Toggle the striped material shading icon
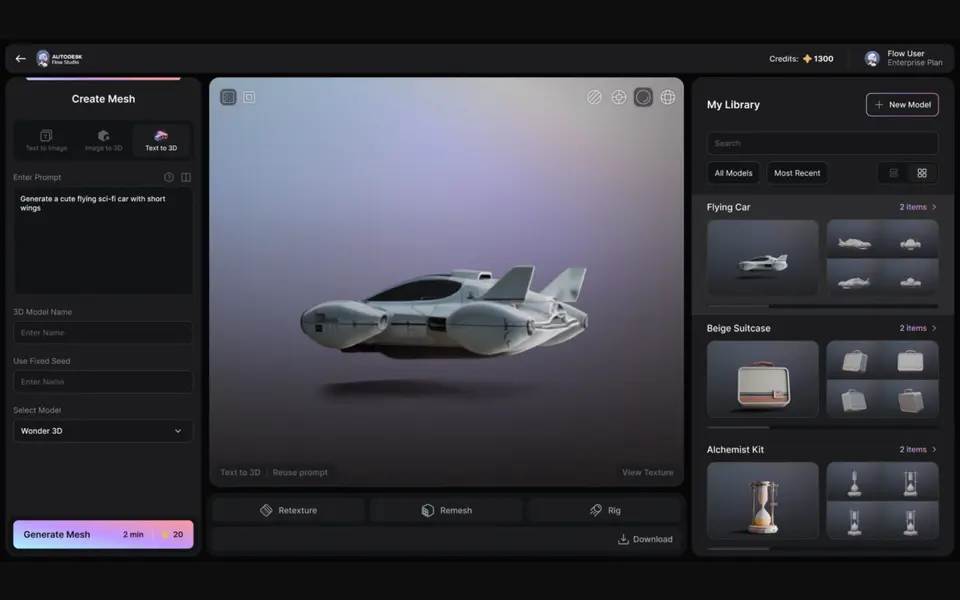 (594, 97)
